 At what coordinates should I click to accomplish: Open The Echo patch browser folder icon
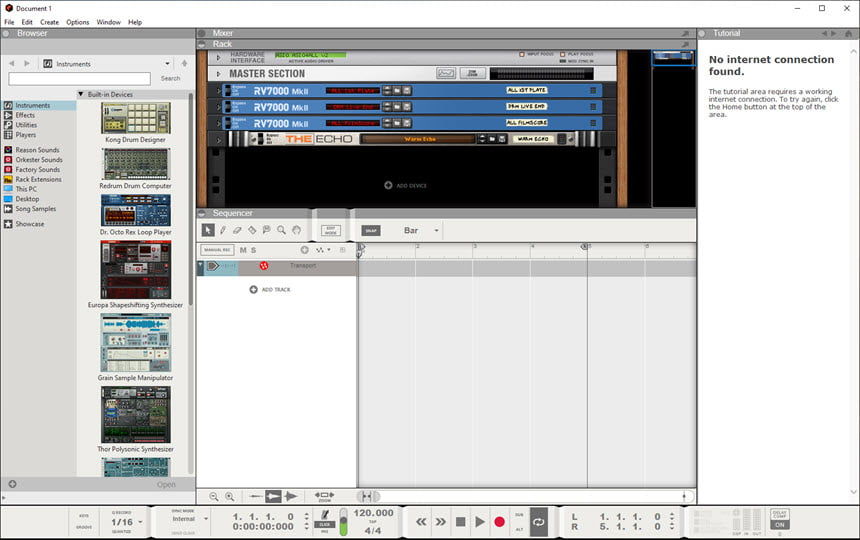[x=492, y=139]
